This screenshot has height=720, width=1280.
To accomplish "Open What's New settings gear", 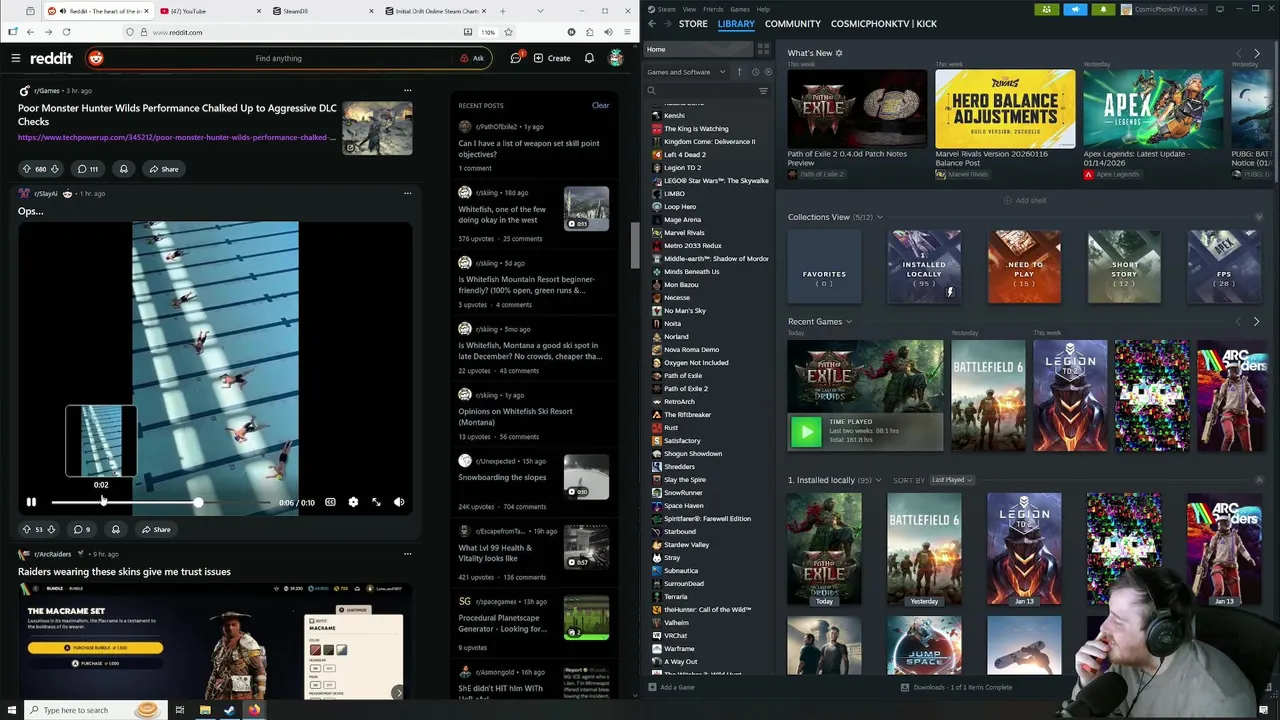I will click(x=839, y=53).
